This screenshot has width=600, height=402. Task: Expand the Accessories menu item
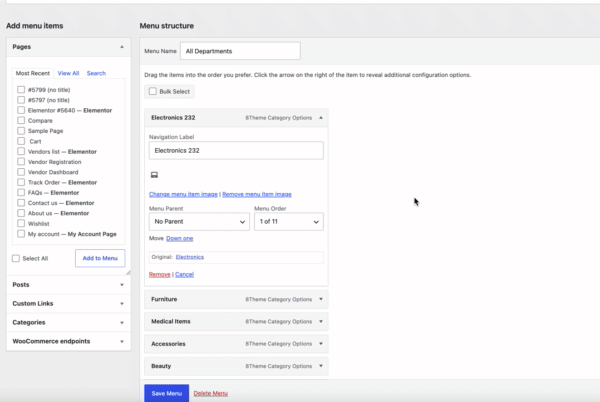click(321, 343)
